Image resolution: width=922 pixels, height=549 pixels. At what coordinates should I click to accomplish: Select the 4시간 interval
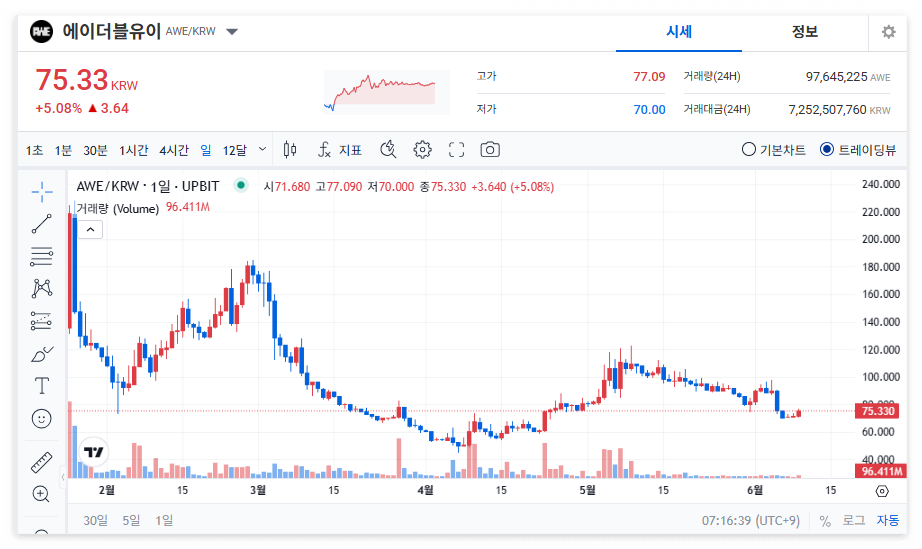(174, 150)
